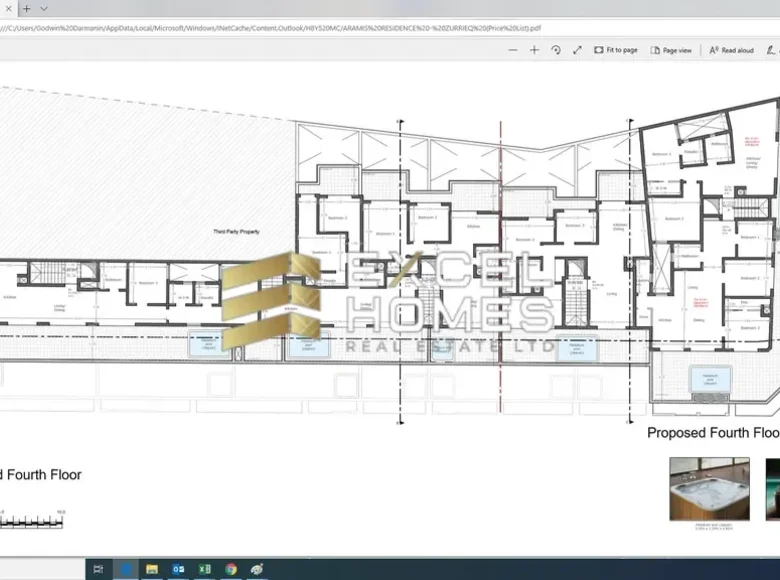780x580 pixels.
Task: Rotate the PDF page
Action: tap(556, 50)
